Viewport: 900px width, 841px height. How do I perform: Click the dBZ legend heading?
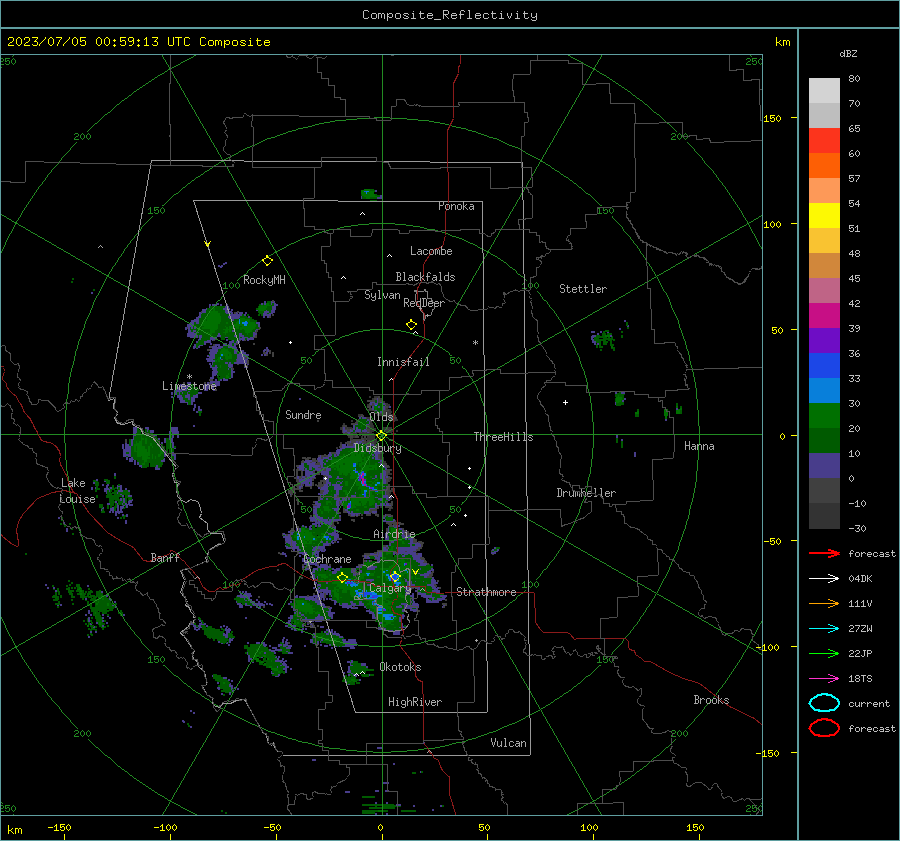pos(848,53)
